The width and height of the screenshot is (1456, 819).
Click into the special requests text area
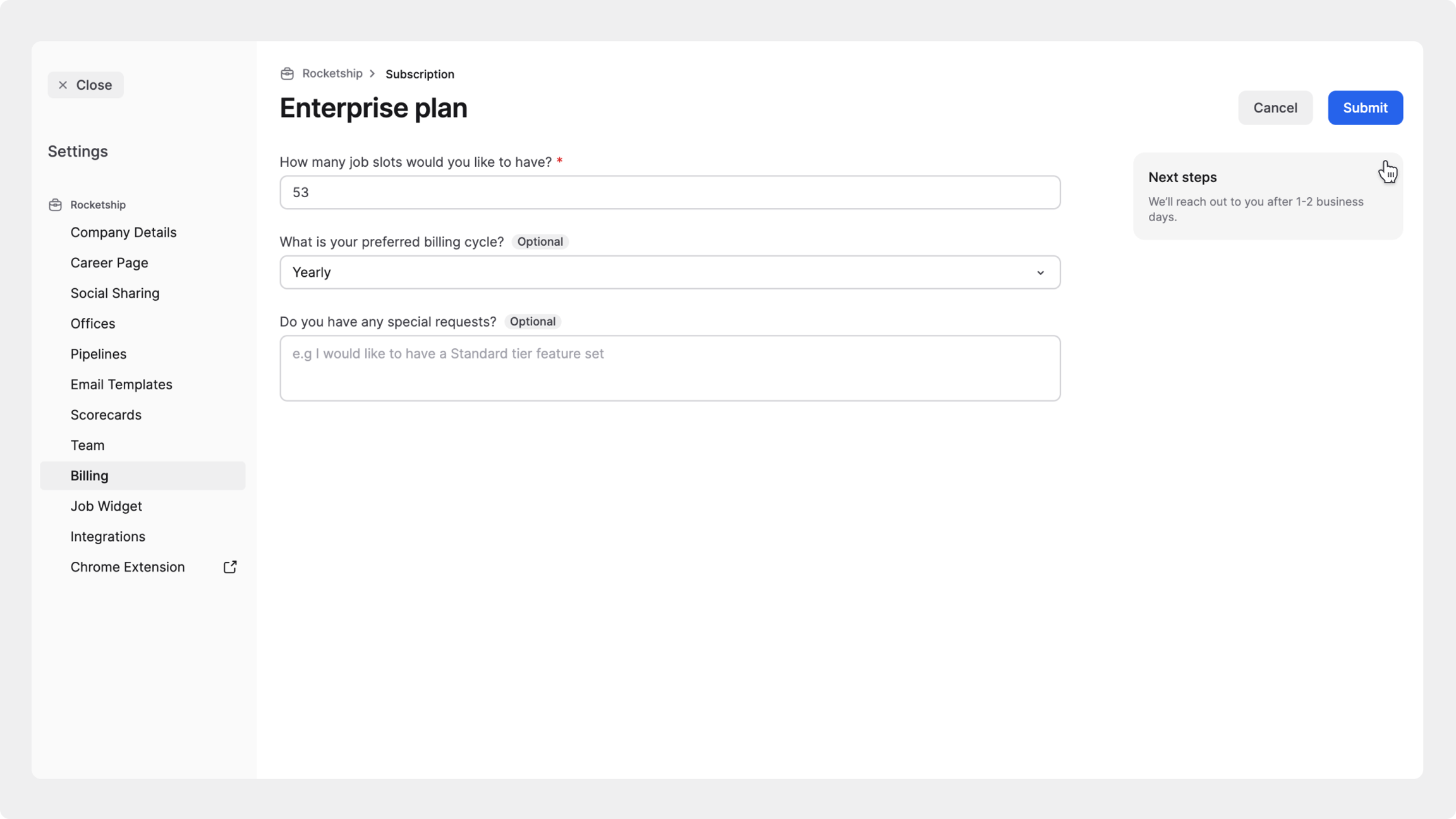click(670, 368)
